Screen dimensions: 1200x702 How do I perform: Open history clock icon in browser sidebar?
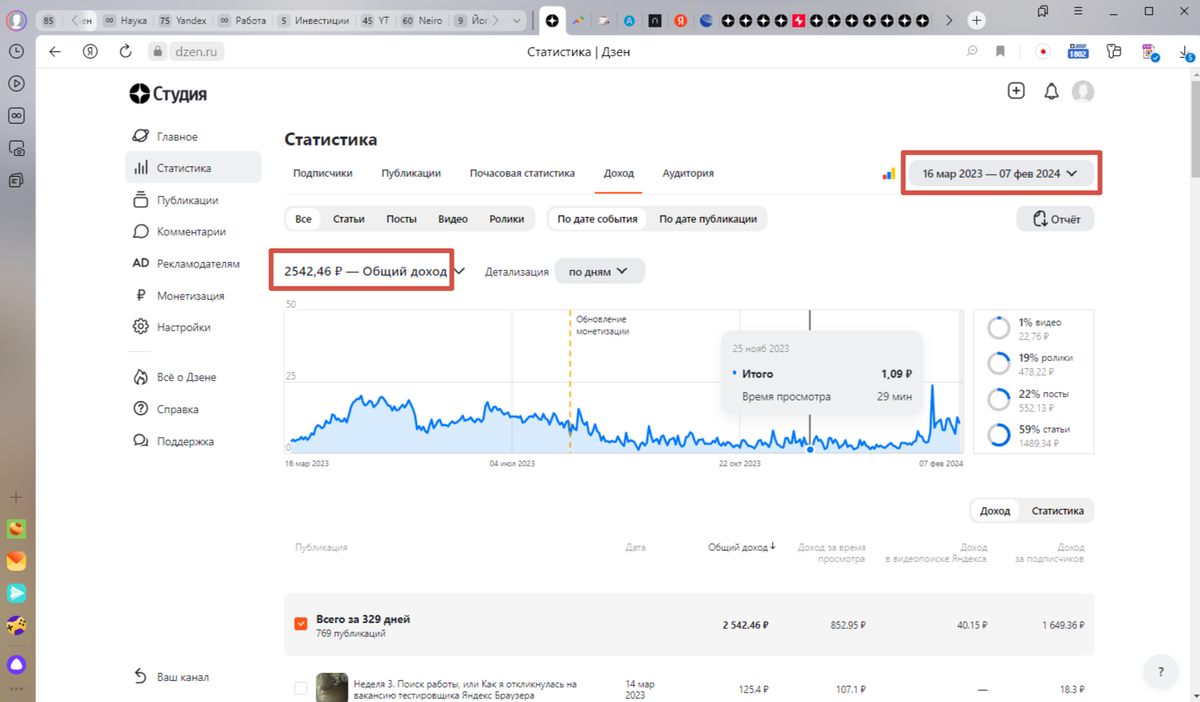(16, 51)
